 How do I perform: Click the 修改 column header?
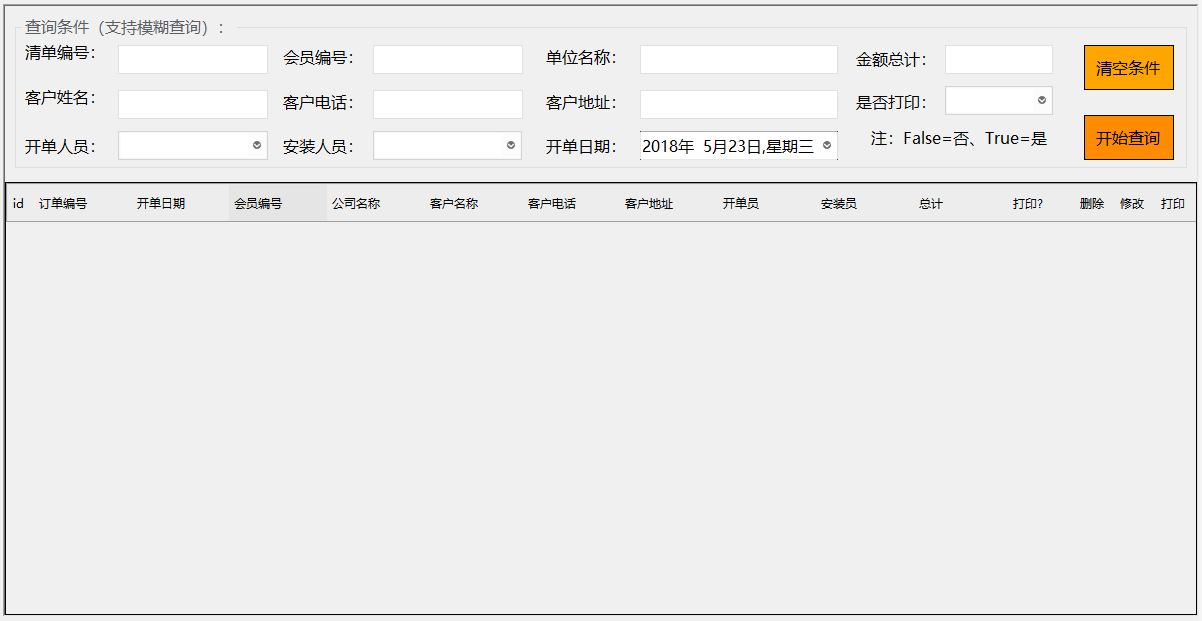click(1132, 203)
